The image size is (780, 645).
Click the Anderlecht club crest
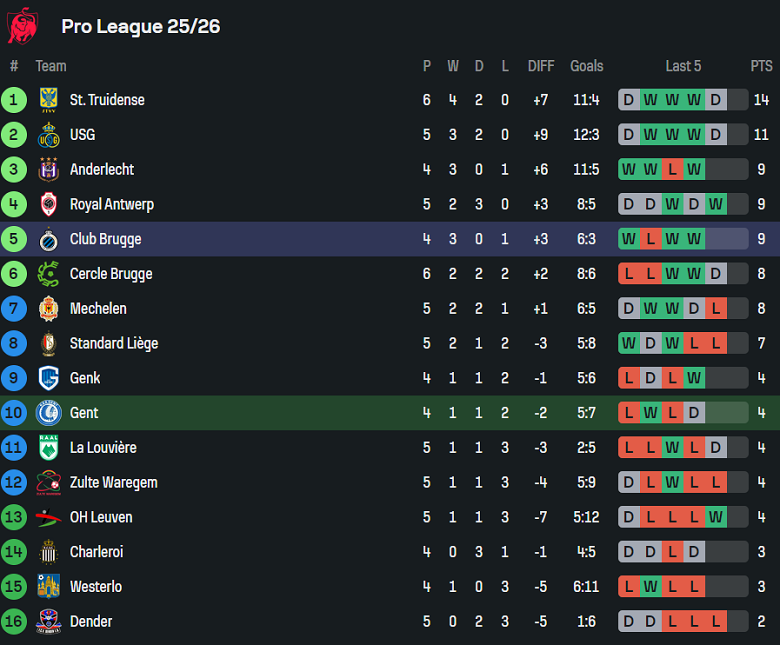48,170
